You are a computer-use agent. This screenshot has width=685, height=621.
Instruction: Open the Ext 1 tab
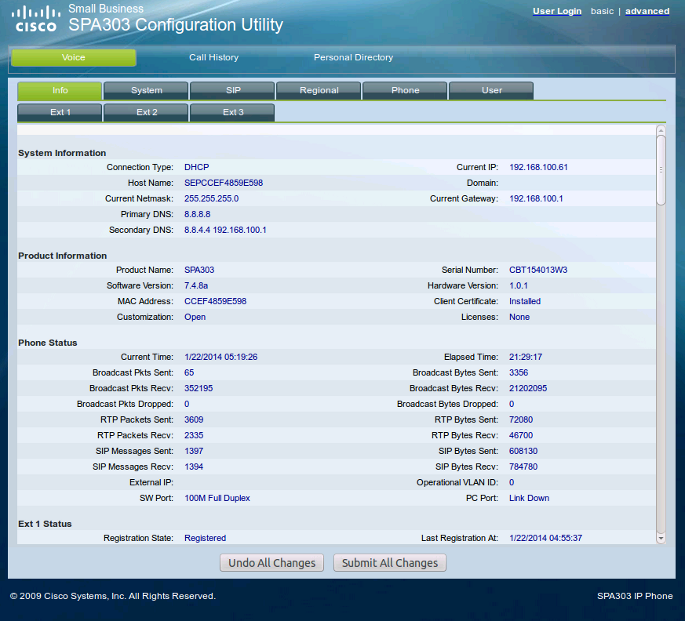coord(60,112)
